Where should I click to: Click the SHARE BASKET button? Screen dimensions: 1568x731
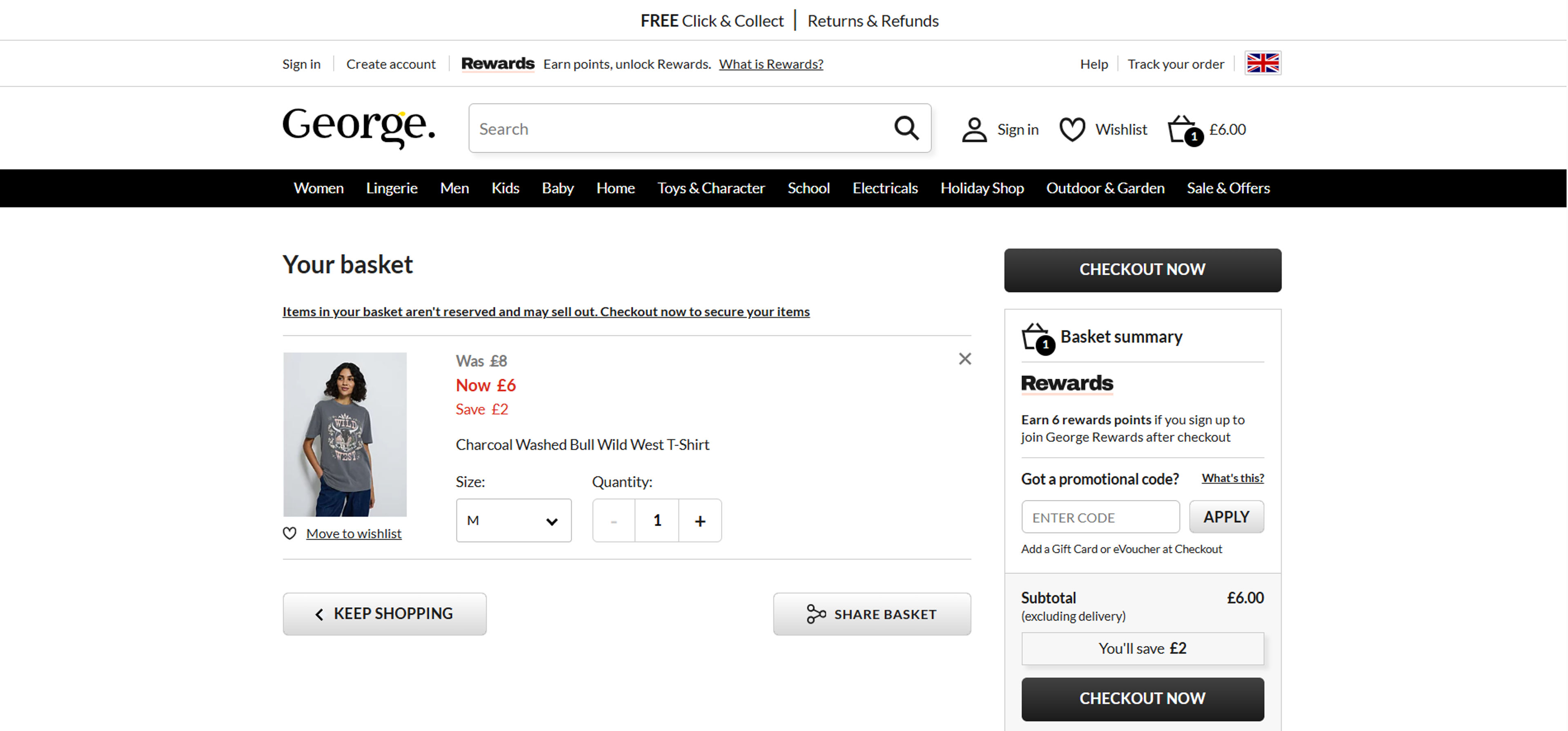click(872, 614)
